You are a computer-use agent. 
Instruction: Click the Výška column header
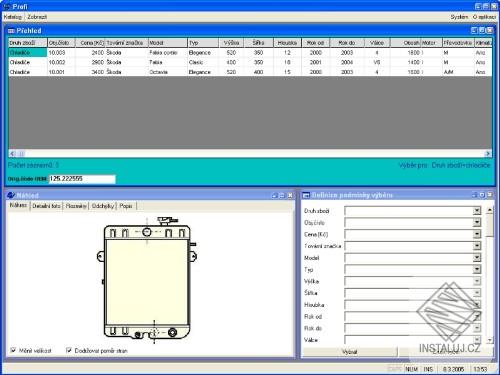(x=231, y=43)
